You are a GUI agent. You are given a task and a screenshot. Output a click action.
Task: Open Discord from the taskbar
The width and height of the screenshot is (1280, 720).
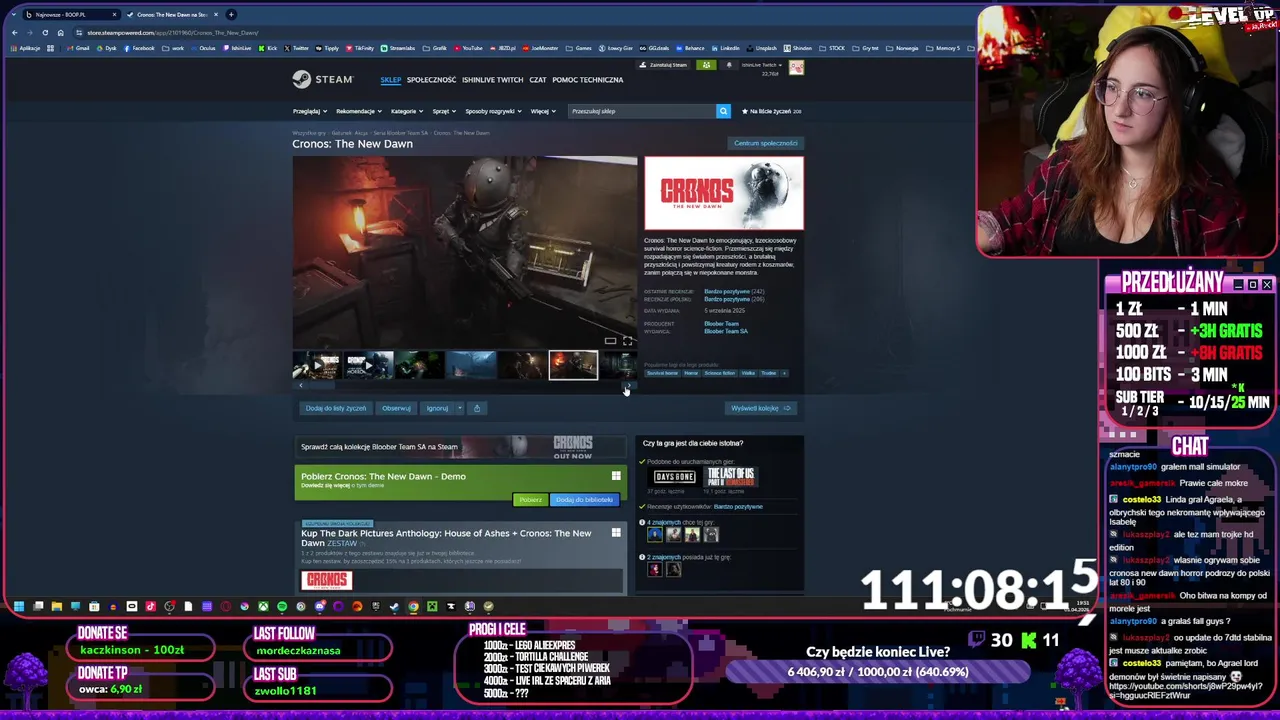320,606
